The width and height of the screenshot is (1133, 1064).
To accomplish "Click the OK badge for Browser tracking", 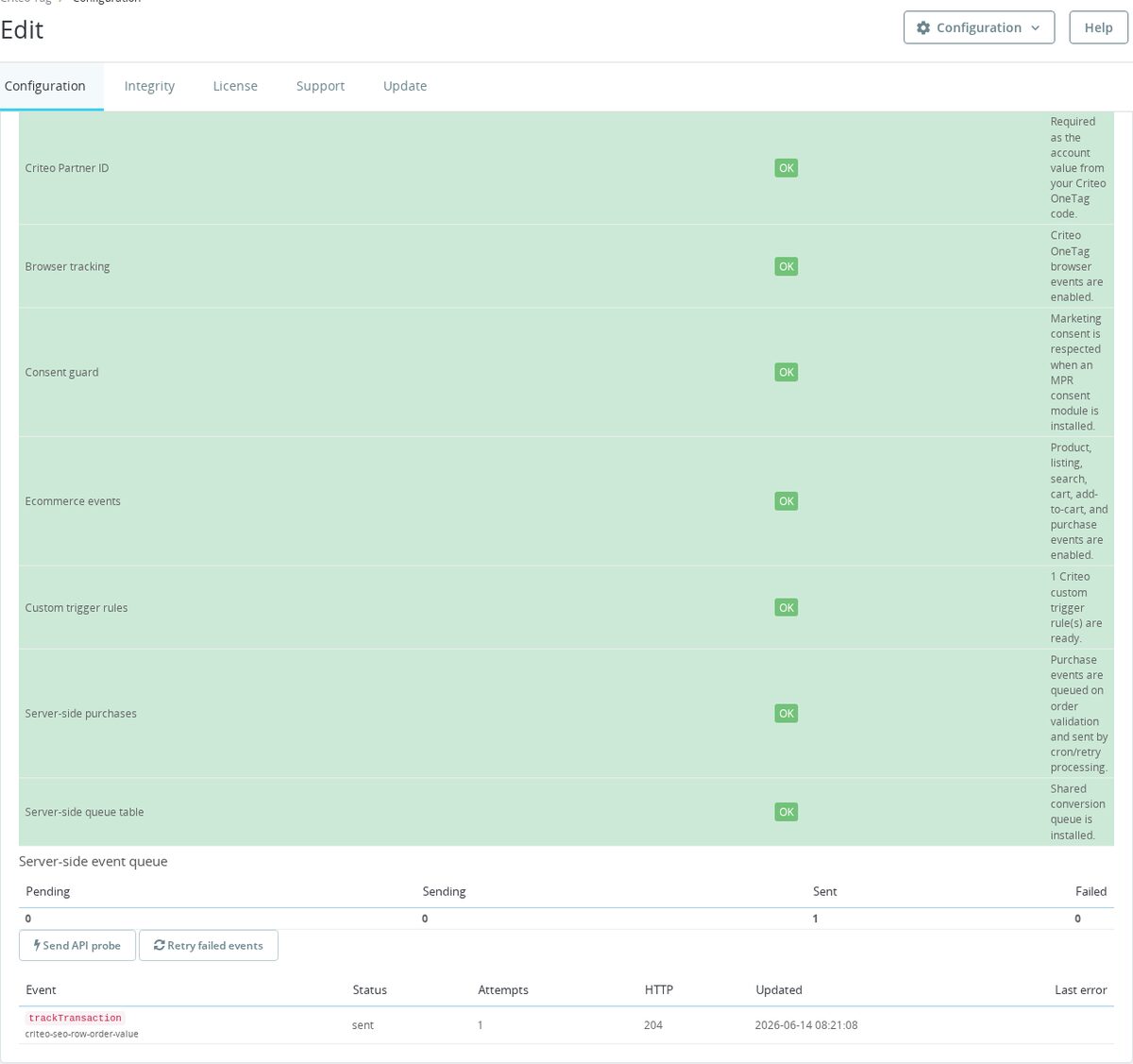I will (x=786, y=266).
